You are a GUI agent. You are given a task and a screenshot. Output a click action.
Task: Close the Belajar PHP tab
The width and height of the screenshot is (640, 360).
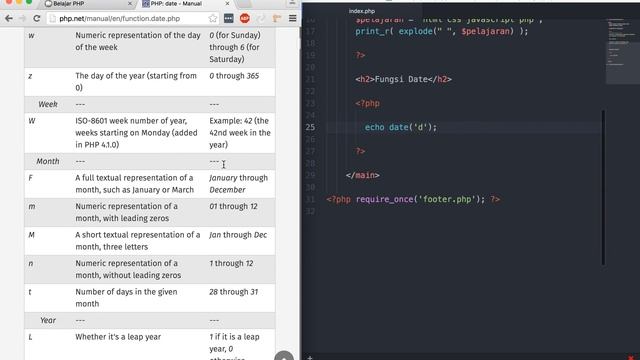click(x=130, y=4)
